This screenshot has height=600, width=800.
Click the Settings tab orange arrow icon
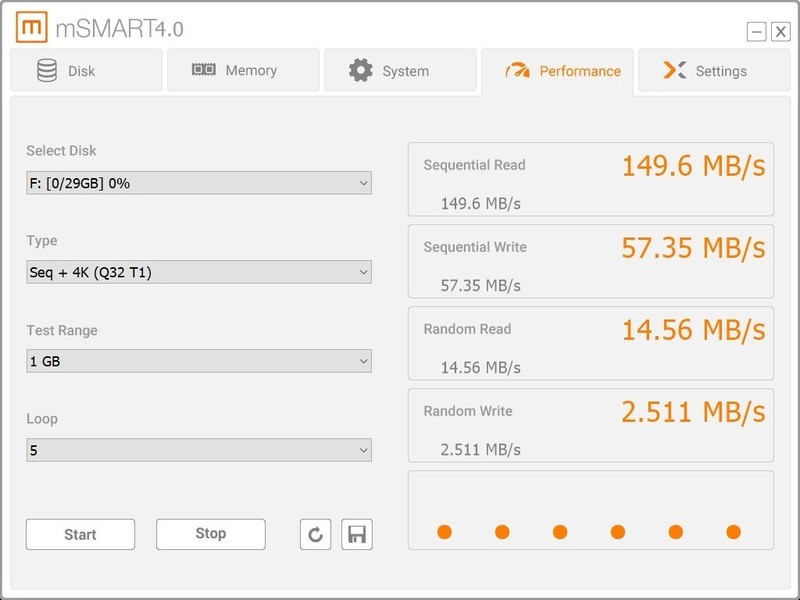click(674, 70)
